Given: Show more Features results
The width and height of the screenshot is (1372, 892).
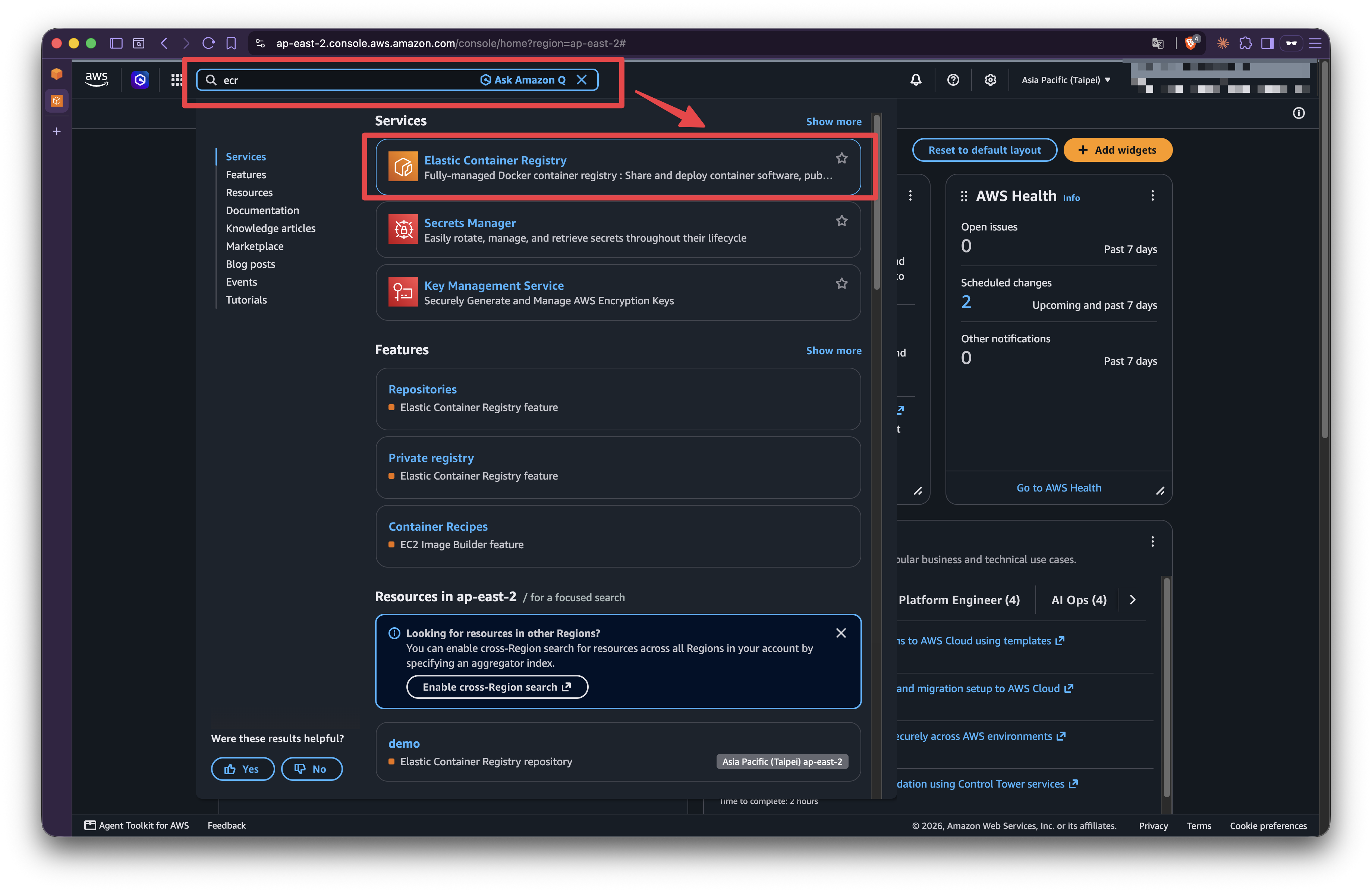Looking at the screenshot, I should tap(834, 351).
